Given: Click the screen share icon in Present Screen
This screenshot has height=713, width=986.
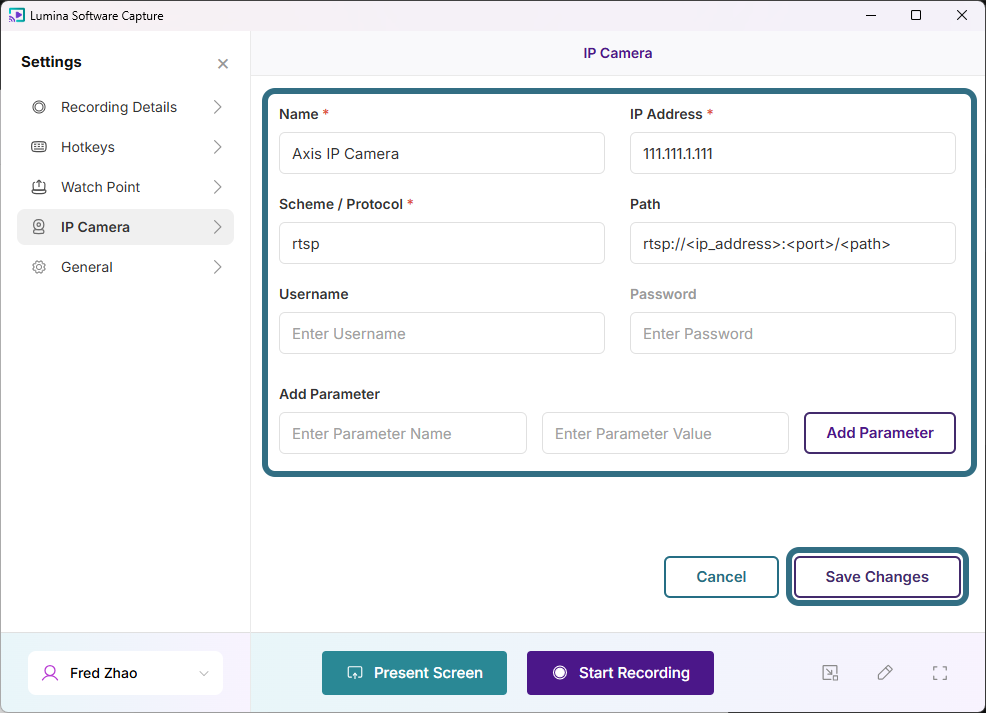Looking at the screenshot, I should (355, 673).
